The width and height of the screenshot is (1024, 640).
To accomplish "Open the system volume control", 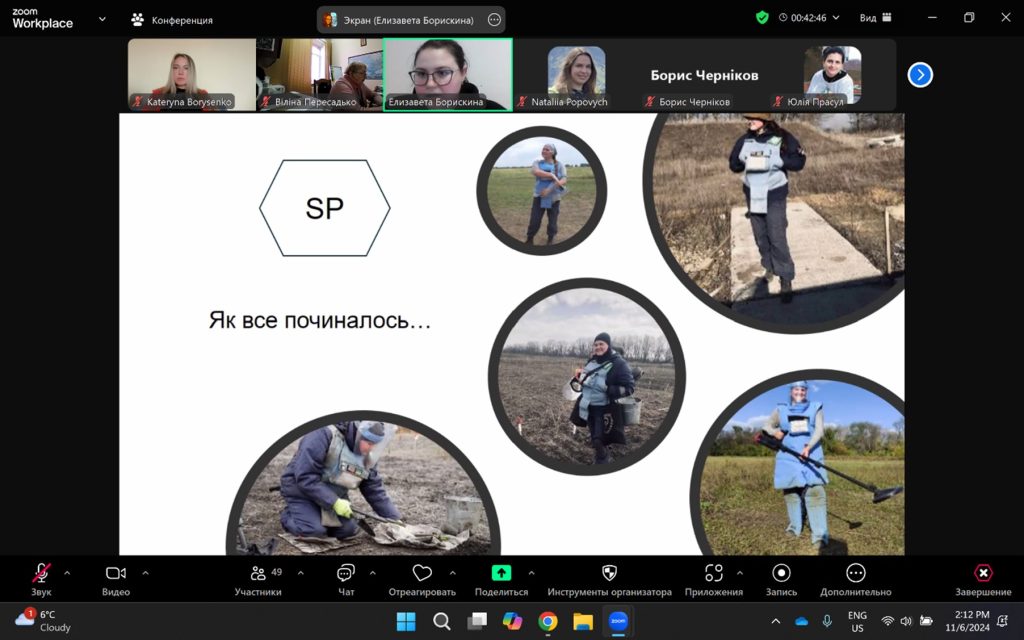I will point(904,621).
